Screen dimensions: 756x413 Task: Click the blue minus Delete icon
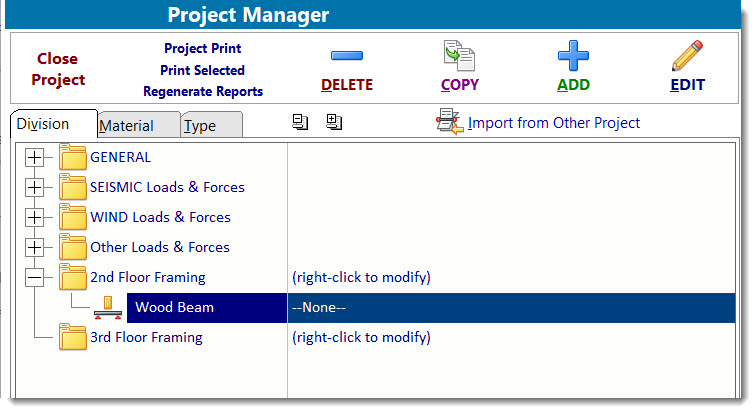[346, 57]
